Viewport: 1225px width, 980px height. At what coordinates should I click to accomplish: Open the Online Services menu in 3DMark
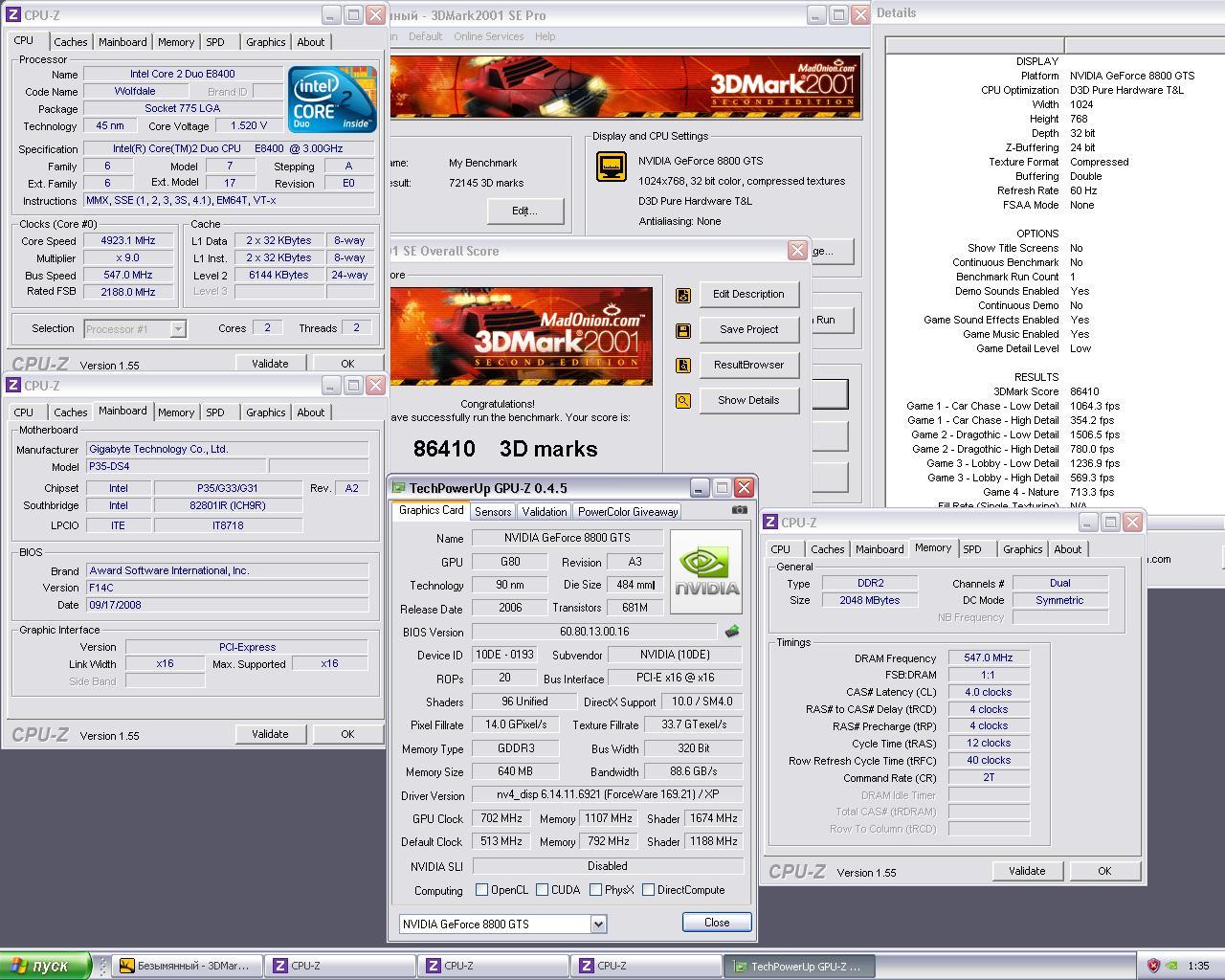pyautogui.click(x=489, y=36)
